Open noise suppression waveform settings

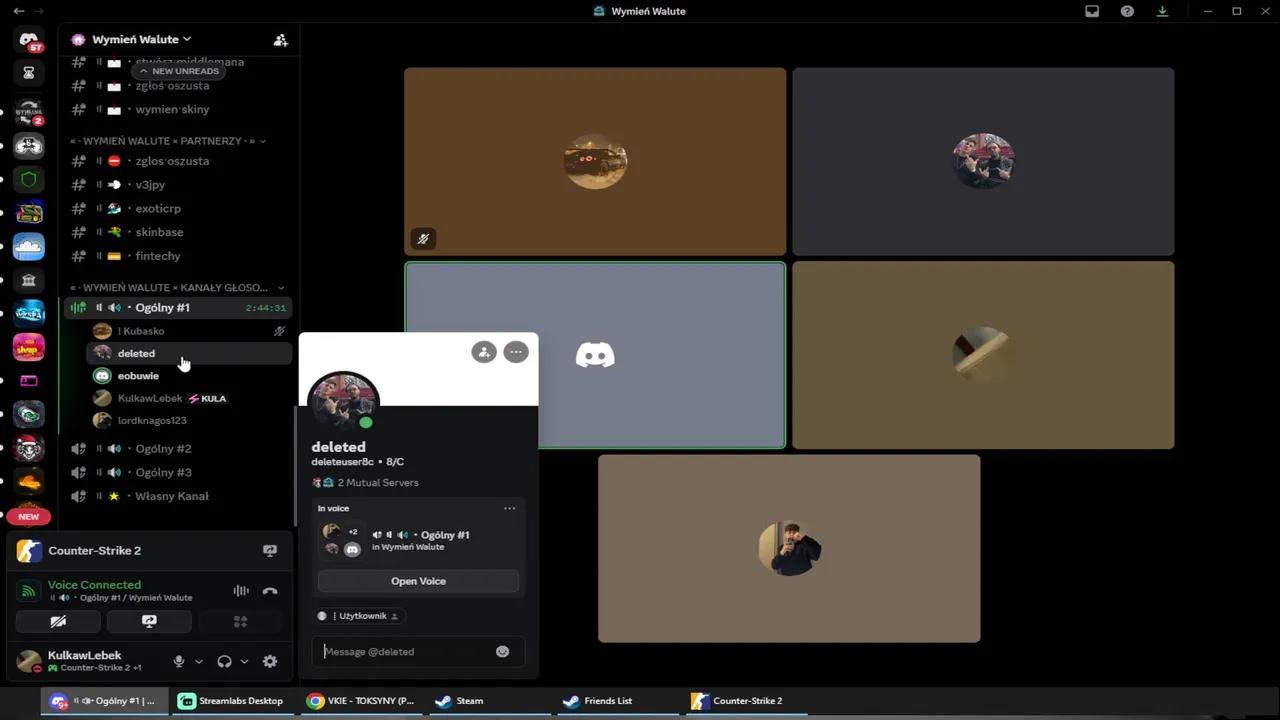[241, 591]
